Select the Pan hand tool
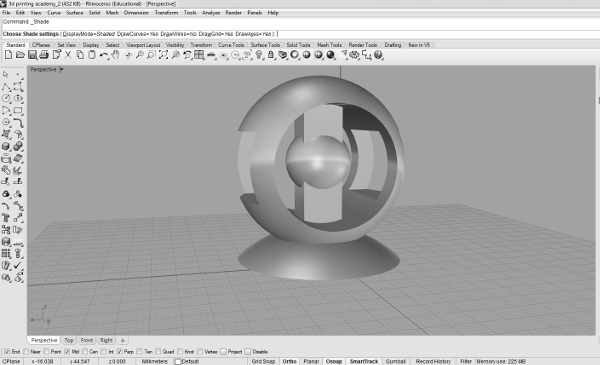This screenshot has width=600, height=365. point(115,55)
